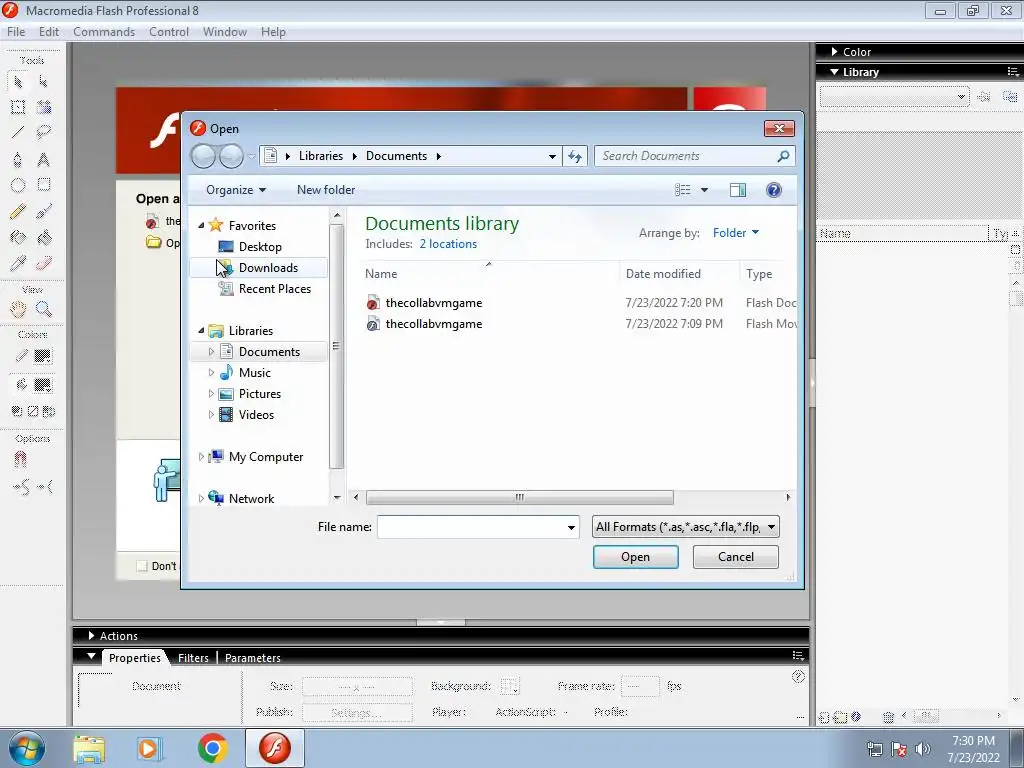This screenshot has width=1024, height=768.
Task: Click the Smooth option icon
Action: [x=21, y=487]
